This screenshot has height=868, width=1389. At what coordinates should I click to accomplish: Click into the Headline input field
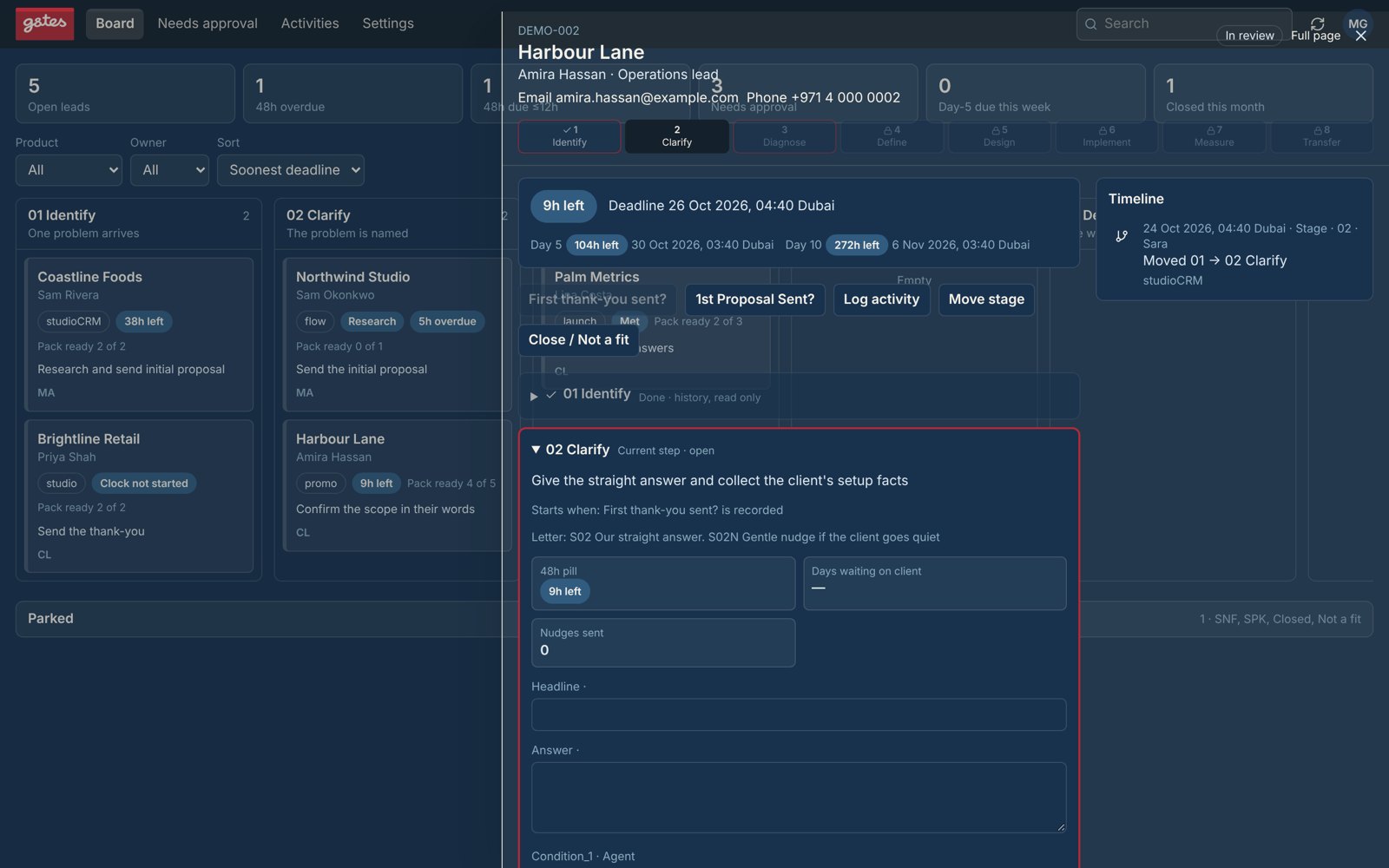pos(799,714)
